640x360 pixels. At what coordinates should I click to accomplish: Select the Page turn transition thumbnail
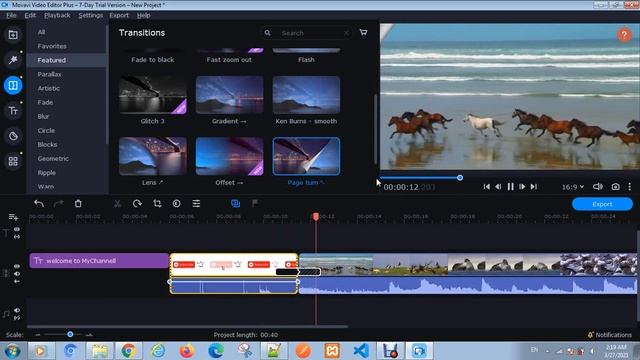tap(306, 156)
